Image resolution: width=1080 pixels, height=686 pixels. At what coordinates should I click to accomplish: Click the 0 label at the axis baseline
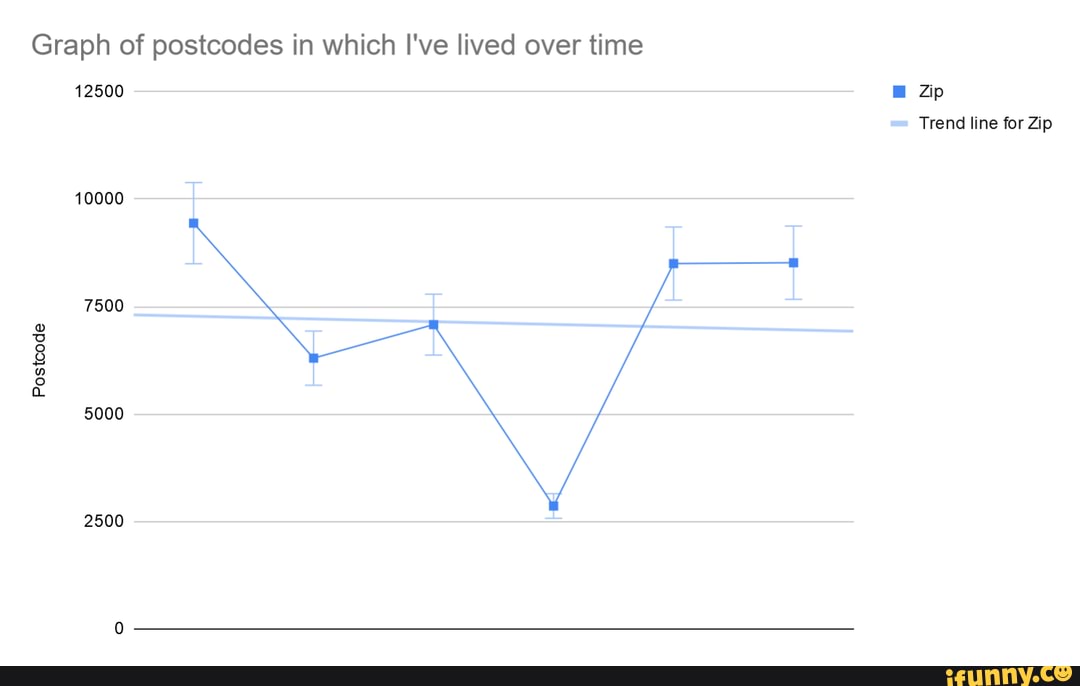pos(118,629)
